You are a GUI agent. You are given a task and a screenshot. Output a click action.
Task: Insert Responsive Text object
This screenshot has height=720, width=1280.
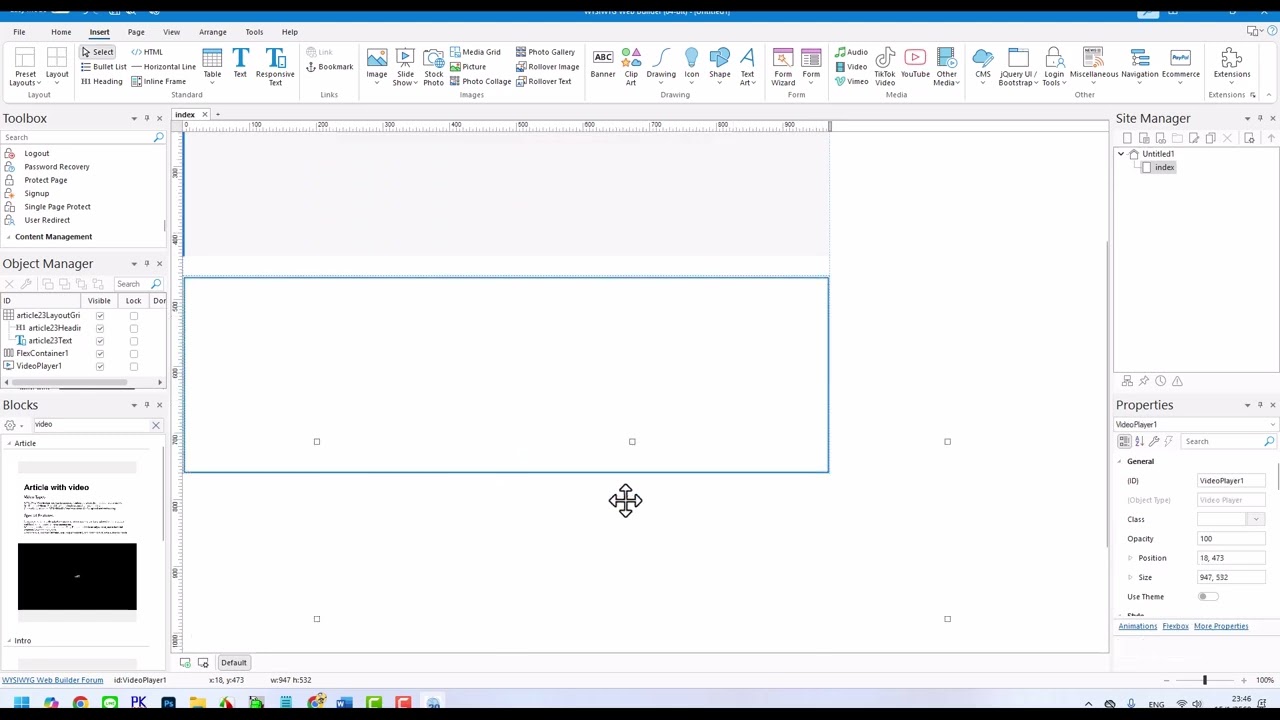click(275, 68)
